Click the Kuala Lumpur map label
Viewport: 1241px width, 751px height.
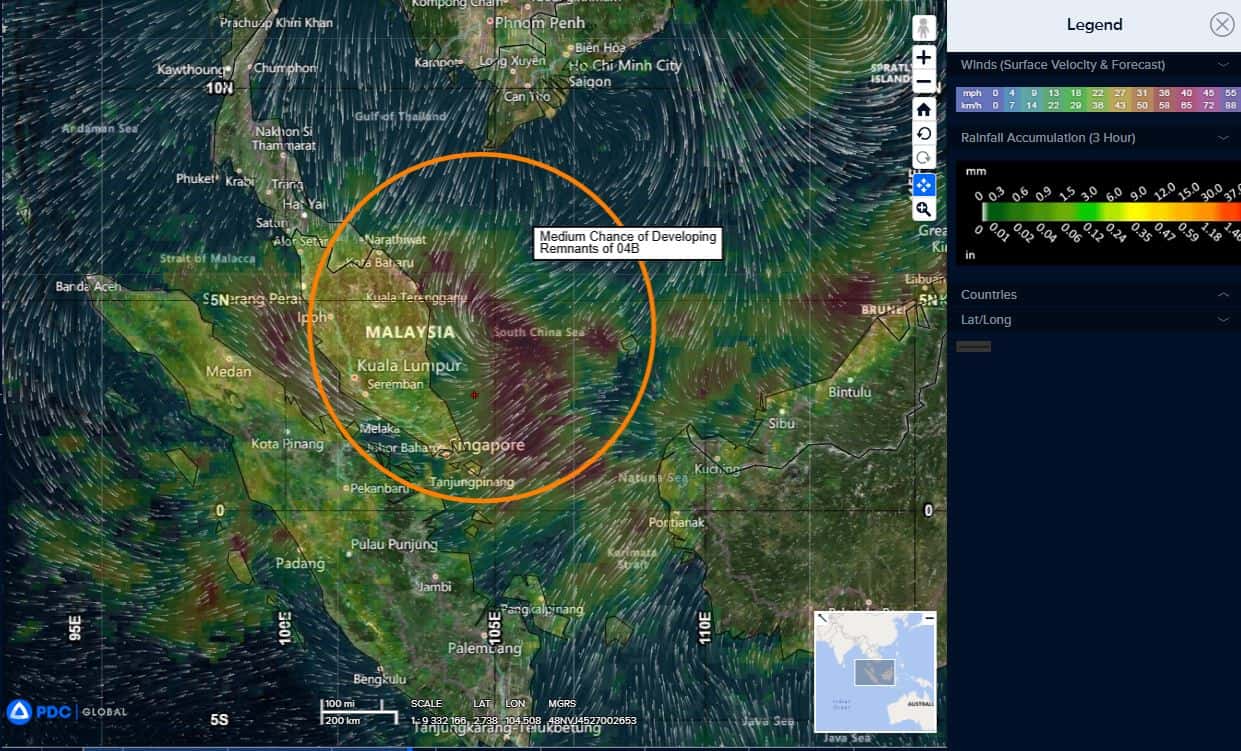[409, 366]
